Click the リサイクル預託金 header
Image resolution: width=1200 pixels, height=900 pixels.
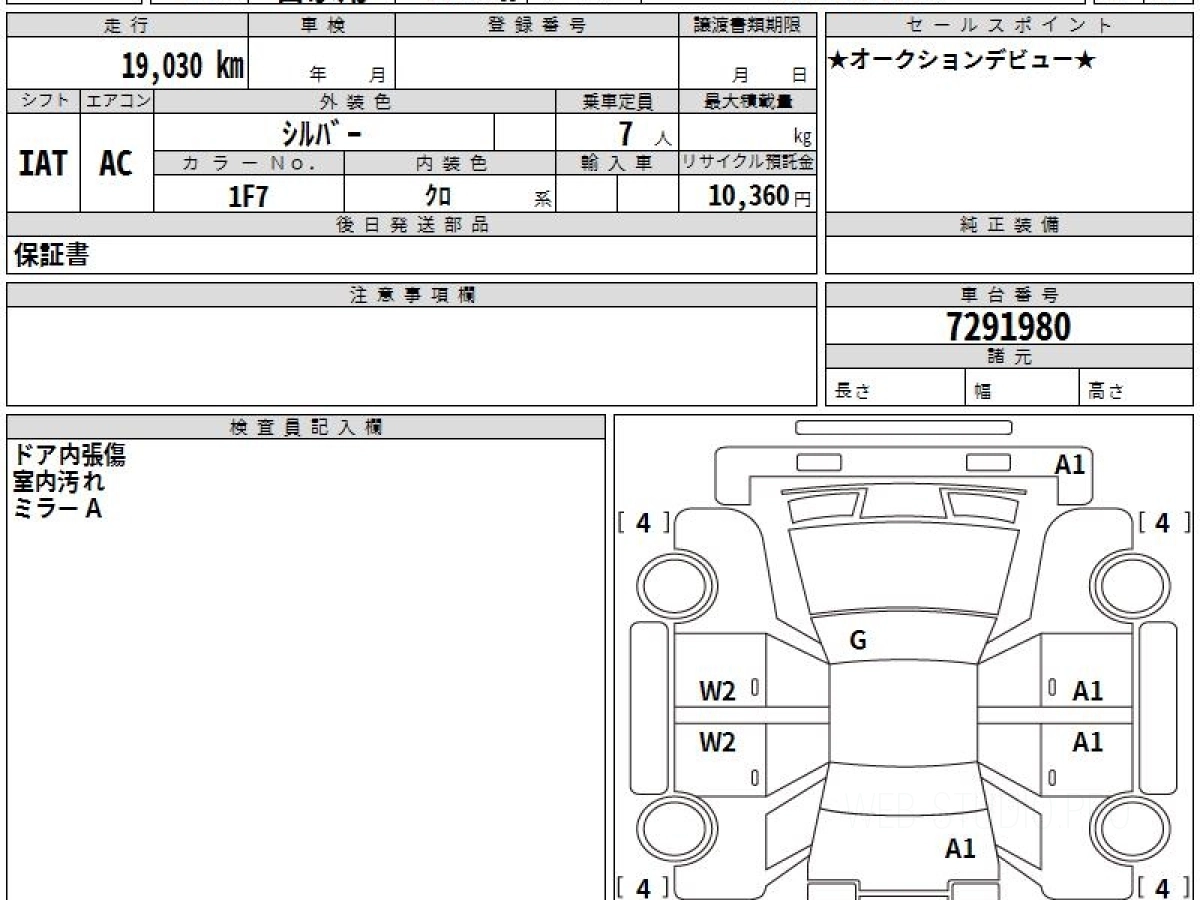click(x=748, y=163)
